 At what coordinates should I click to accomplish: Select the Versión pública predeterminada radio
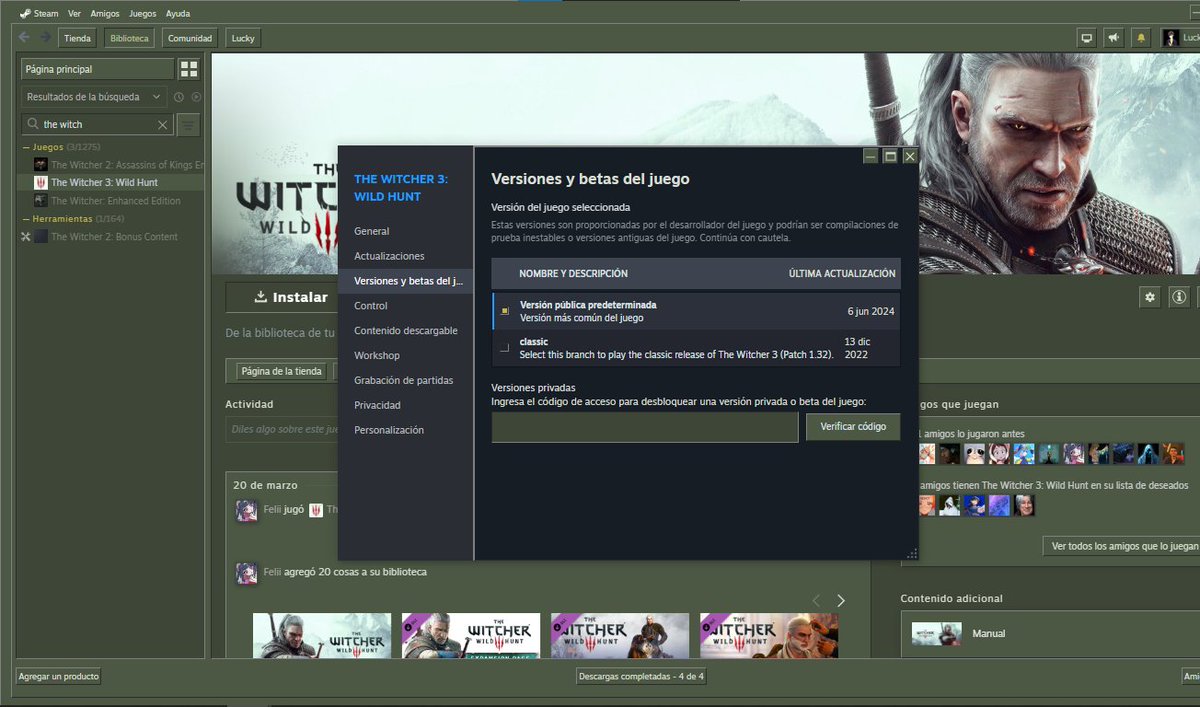point(505,311)
